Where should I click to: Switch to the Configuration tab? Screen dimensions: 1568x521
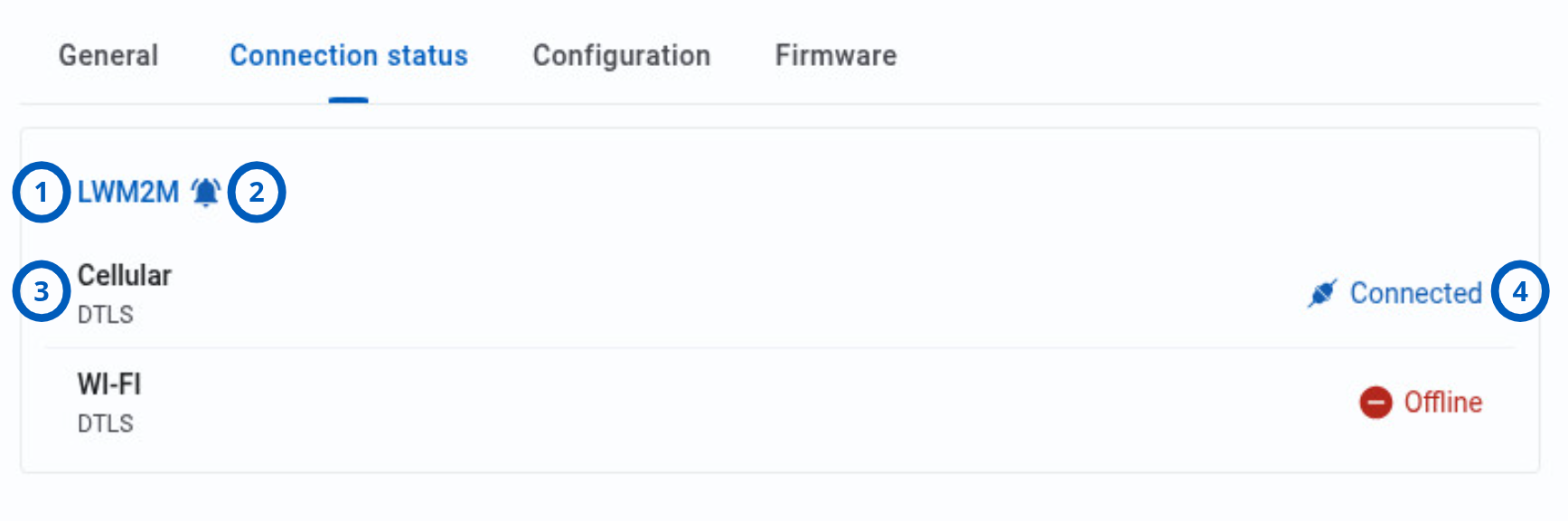[622, 55]
